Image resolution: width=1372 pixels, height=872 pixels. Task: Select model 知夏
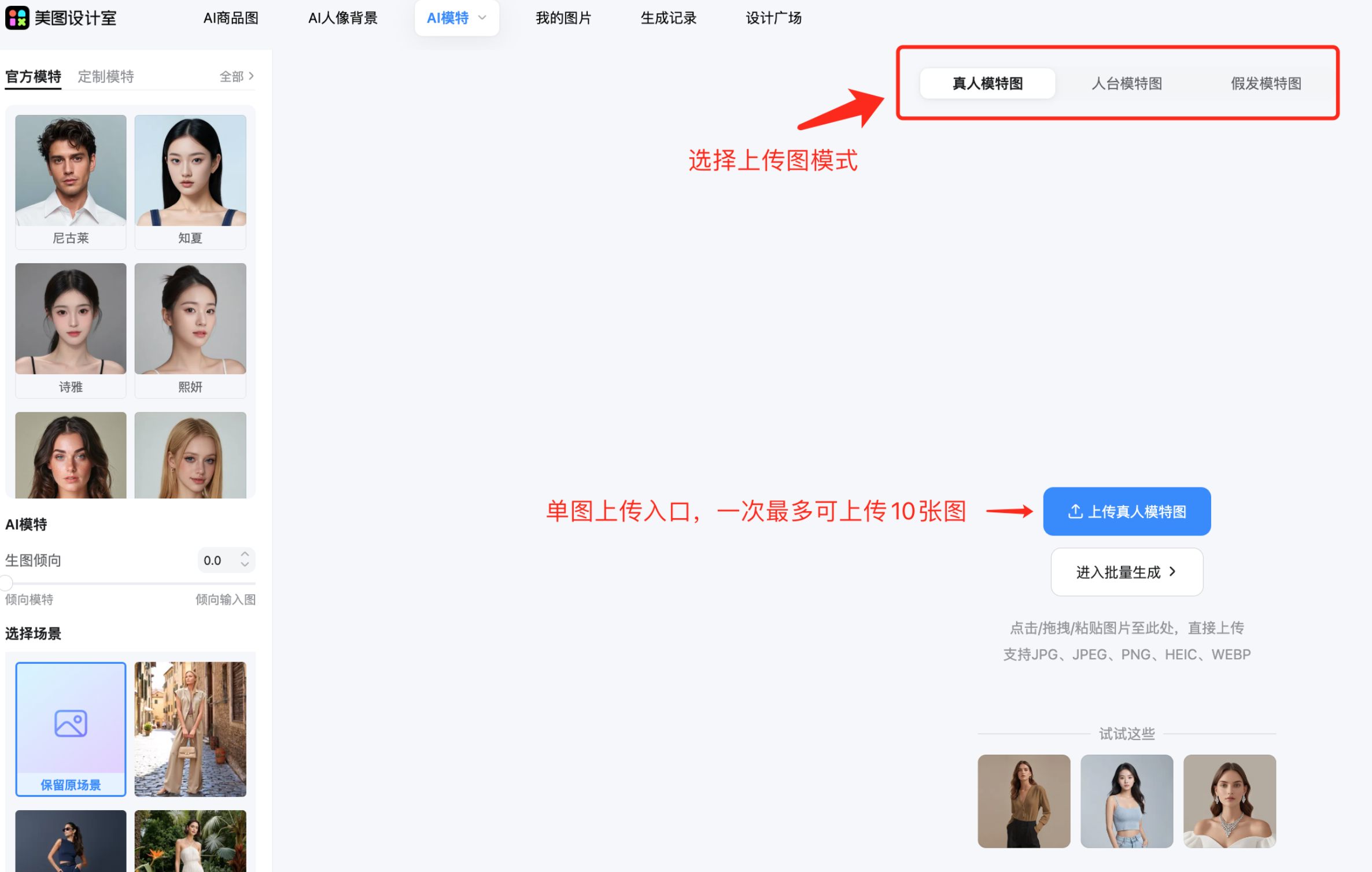(190, 182)
